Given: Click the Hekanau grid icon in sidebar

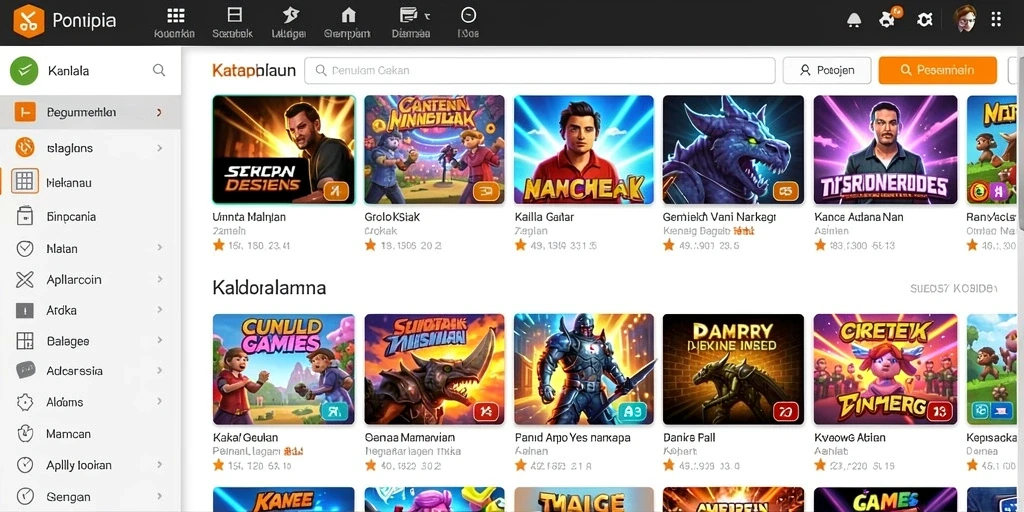Looking at the screenshot, I should tap(25, 182).
